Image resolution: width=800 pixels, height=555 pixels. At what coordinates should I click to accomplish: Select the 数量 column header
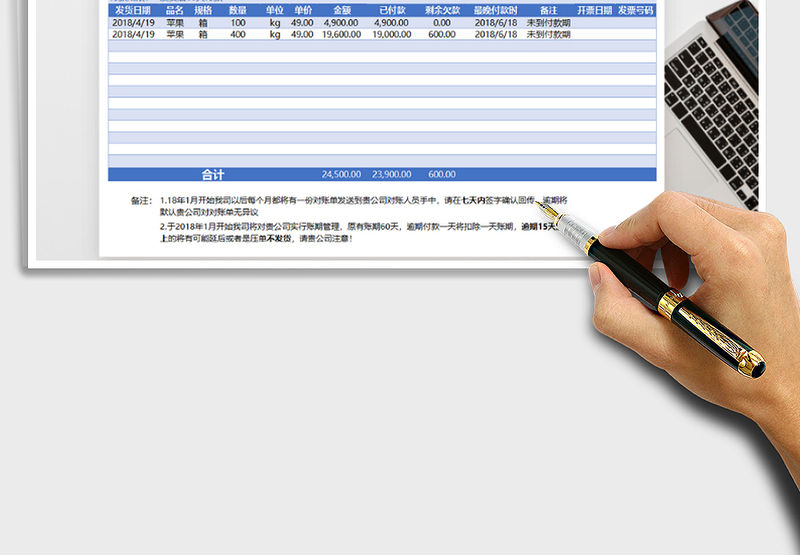coord(238,10)
